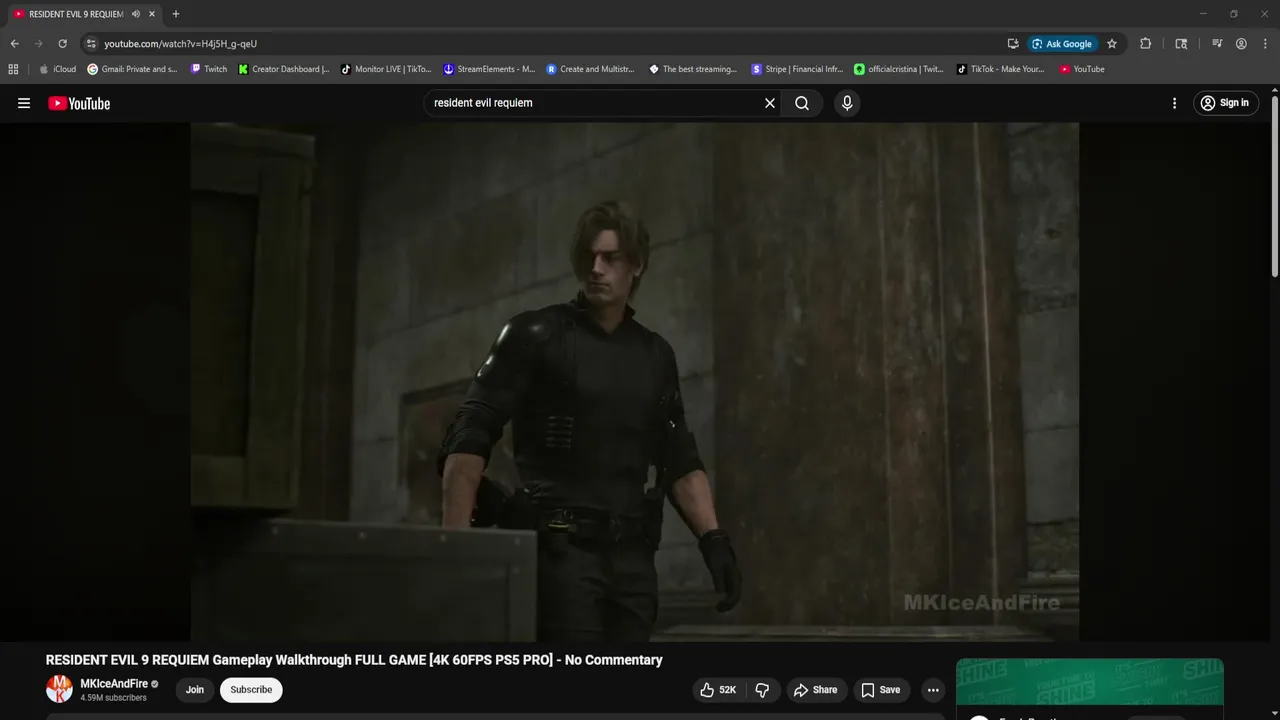Open YouTube settings three-dot menu
1280x720 pixels.
1174,103
